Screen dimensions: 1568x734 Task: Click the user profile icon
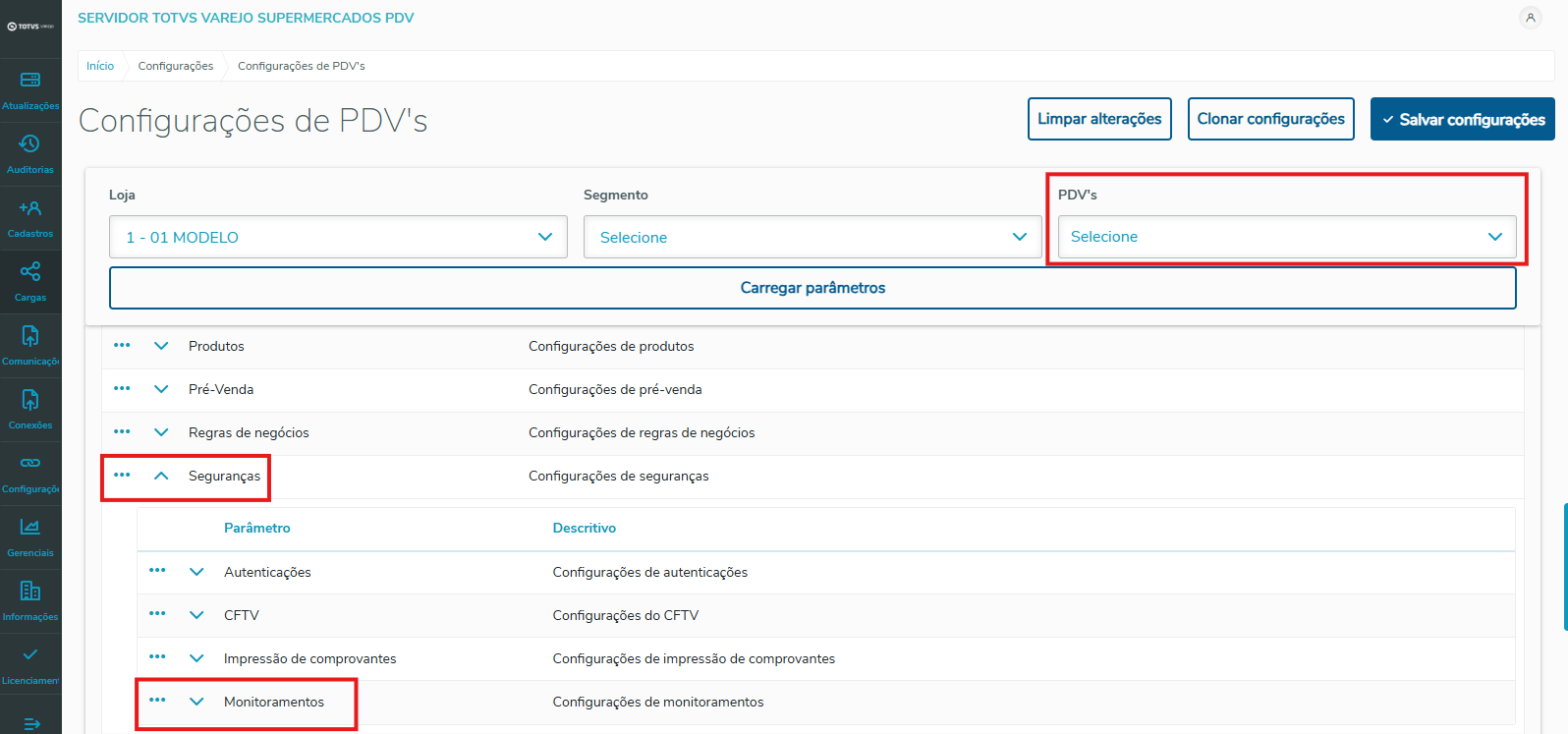pyautogui.click(x=1530, y=18)
